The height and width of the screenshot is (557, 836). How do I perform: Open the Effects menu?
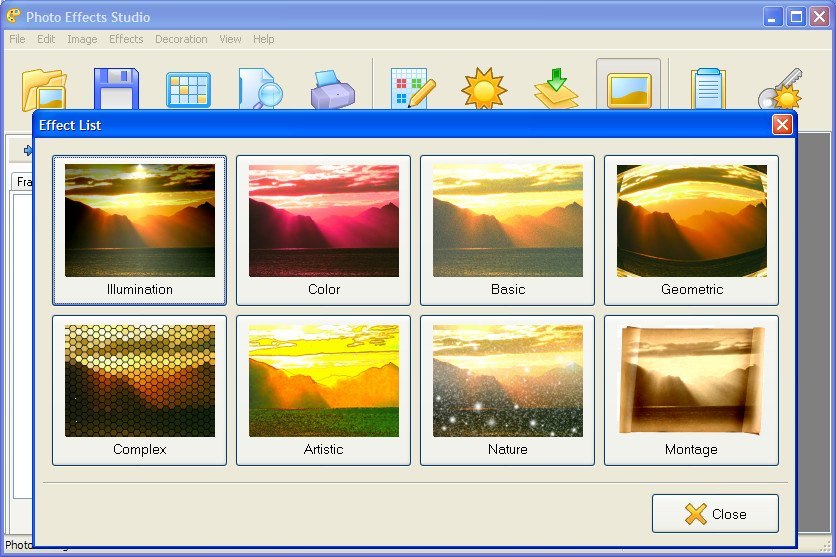tap(126, 39)
